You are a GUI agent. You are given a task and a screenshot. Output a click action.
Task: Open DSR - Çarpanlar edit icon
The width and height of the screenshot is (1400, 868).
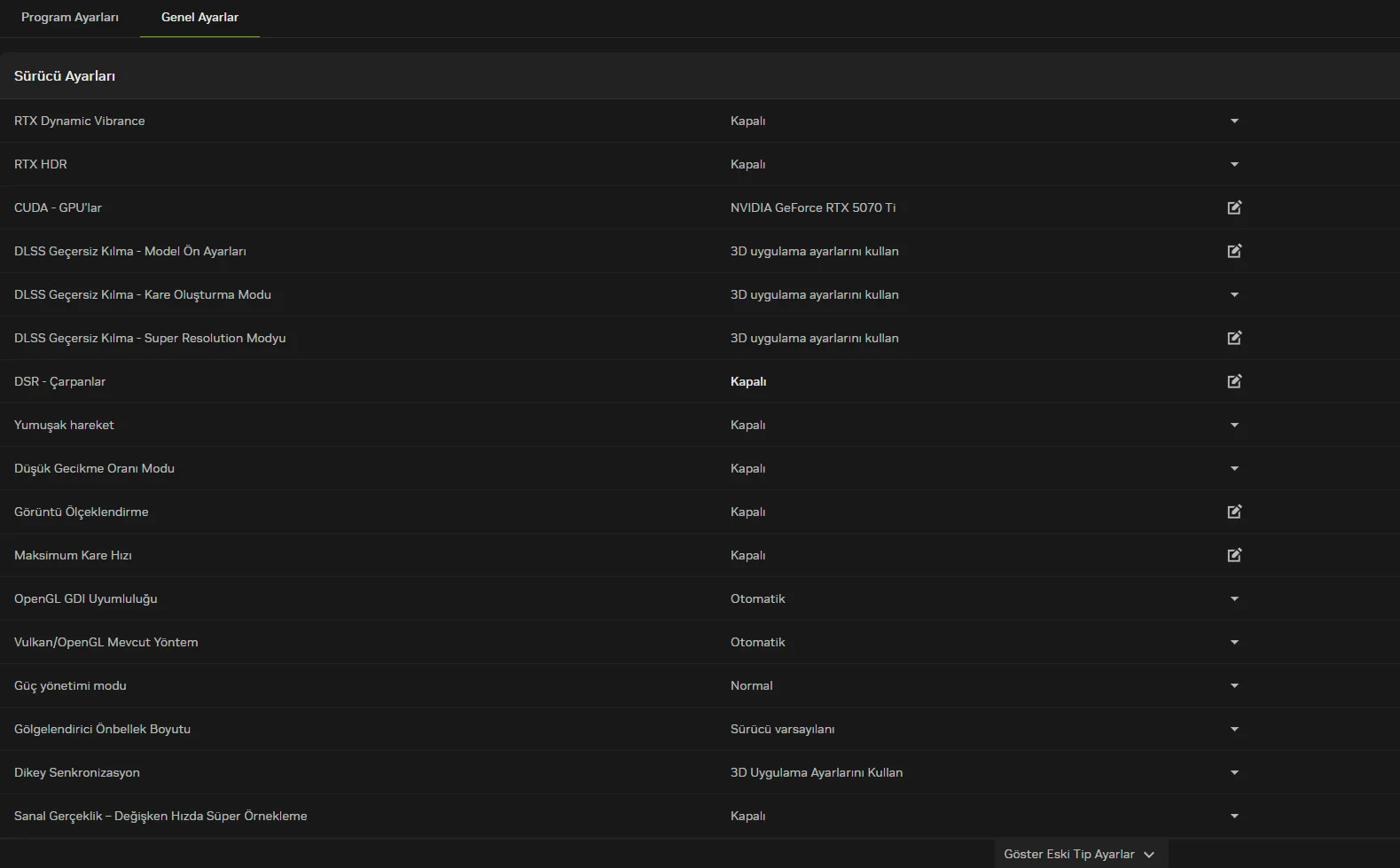(1234, 381)
